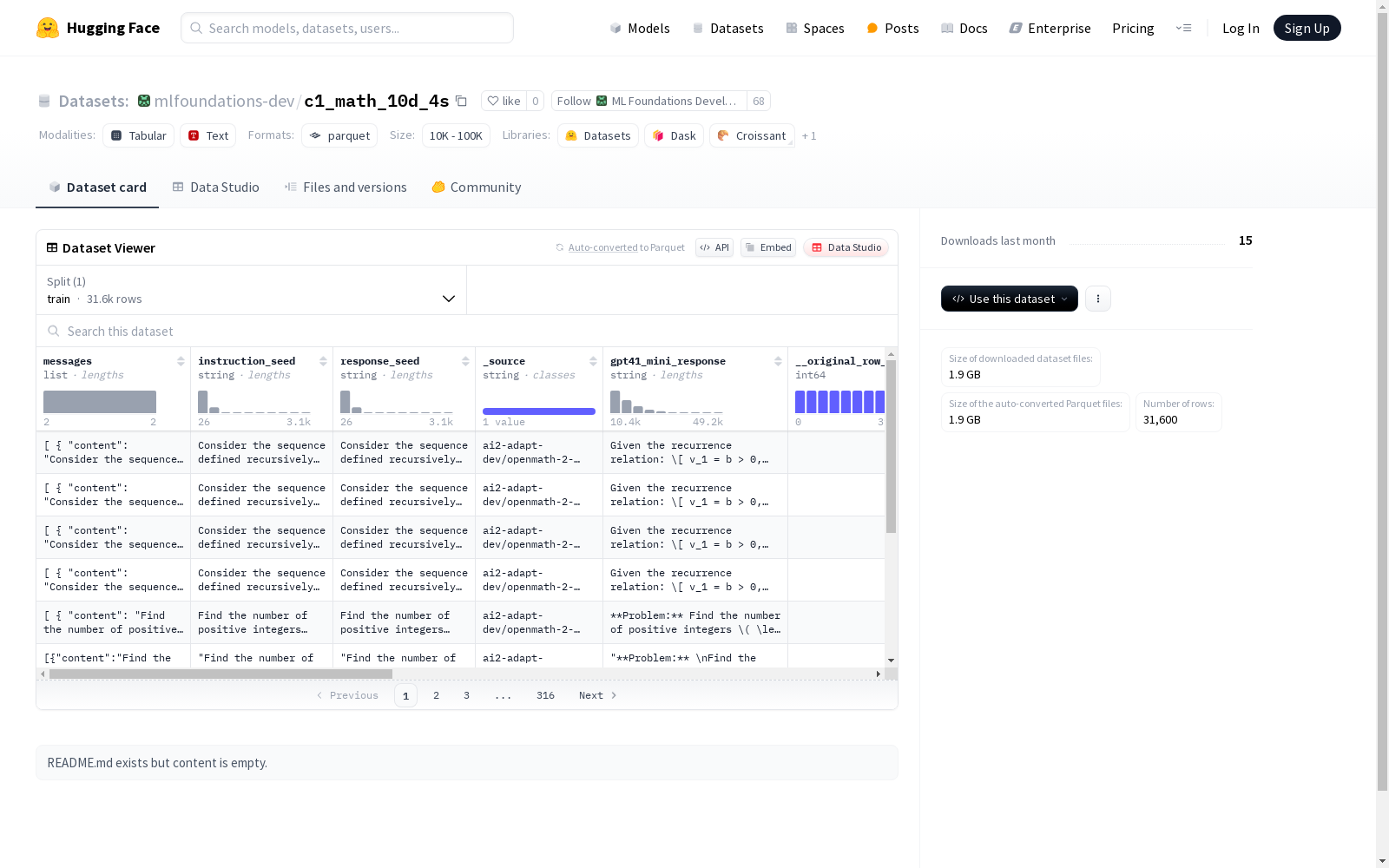This screenshot has width=1389, height=868.
Task: Click the README.md empty content notice
Action: pos(467,763)
